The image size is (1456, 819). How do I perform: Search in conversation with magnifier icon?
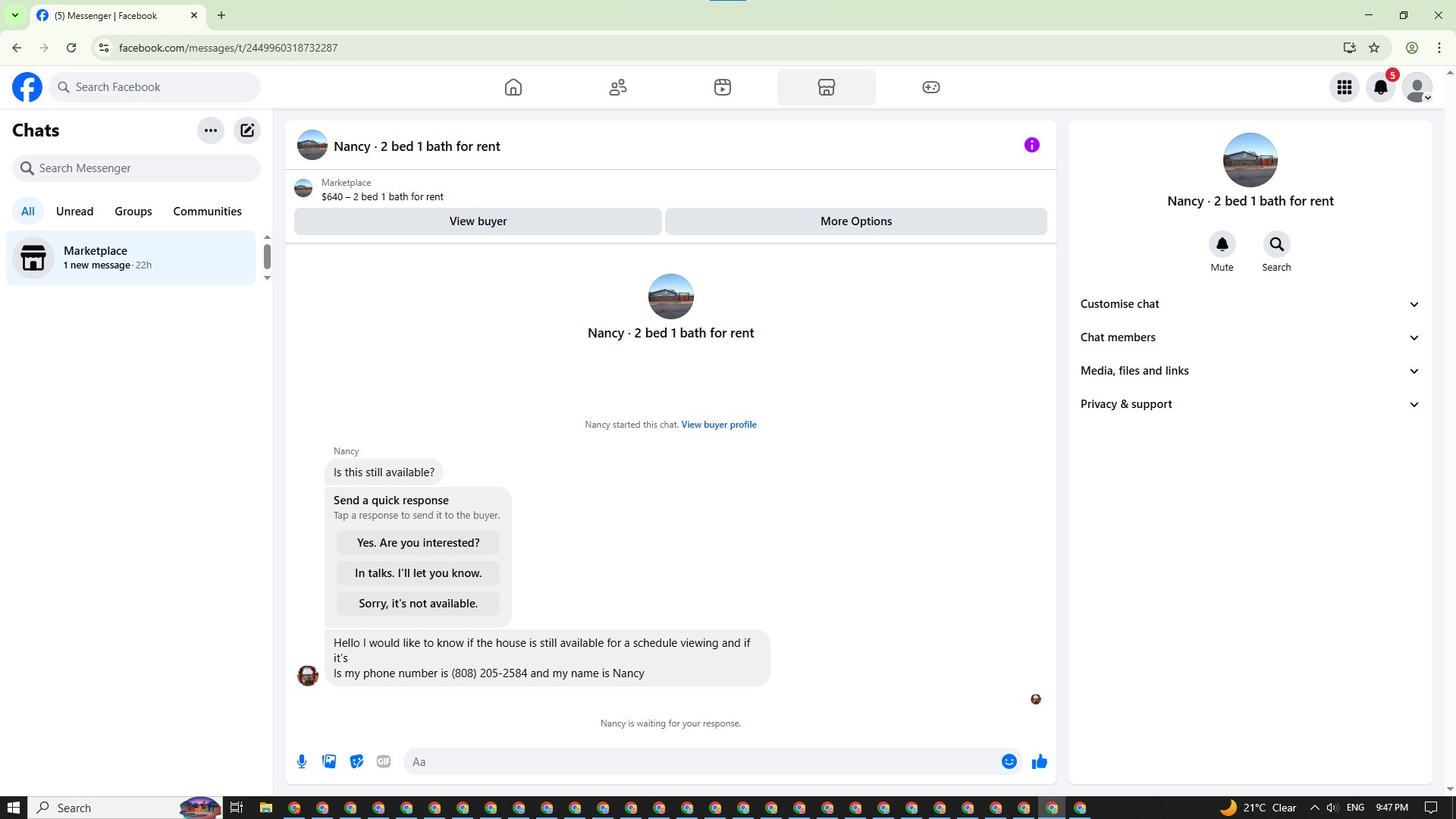coord(1277,244)
